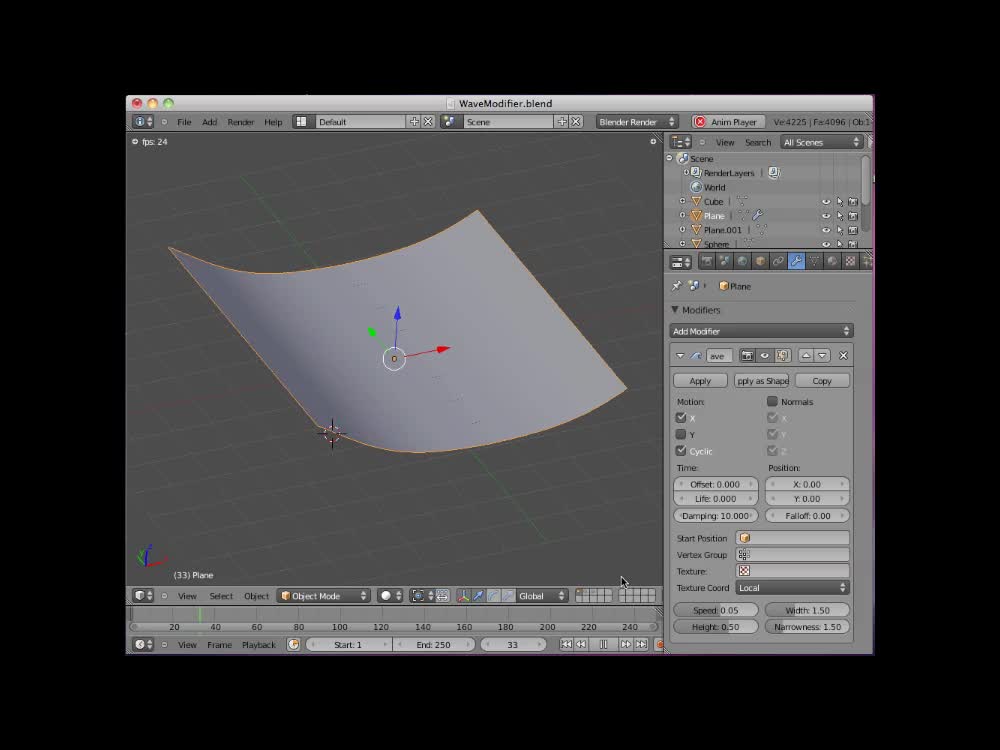Viewport: 1000px width, 750px height.
Task: Open the Texture properties checkered icon
Action: (850, 261)
